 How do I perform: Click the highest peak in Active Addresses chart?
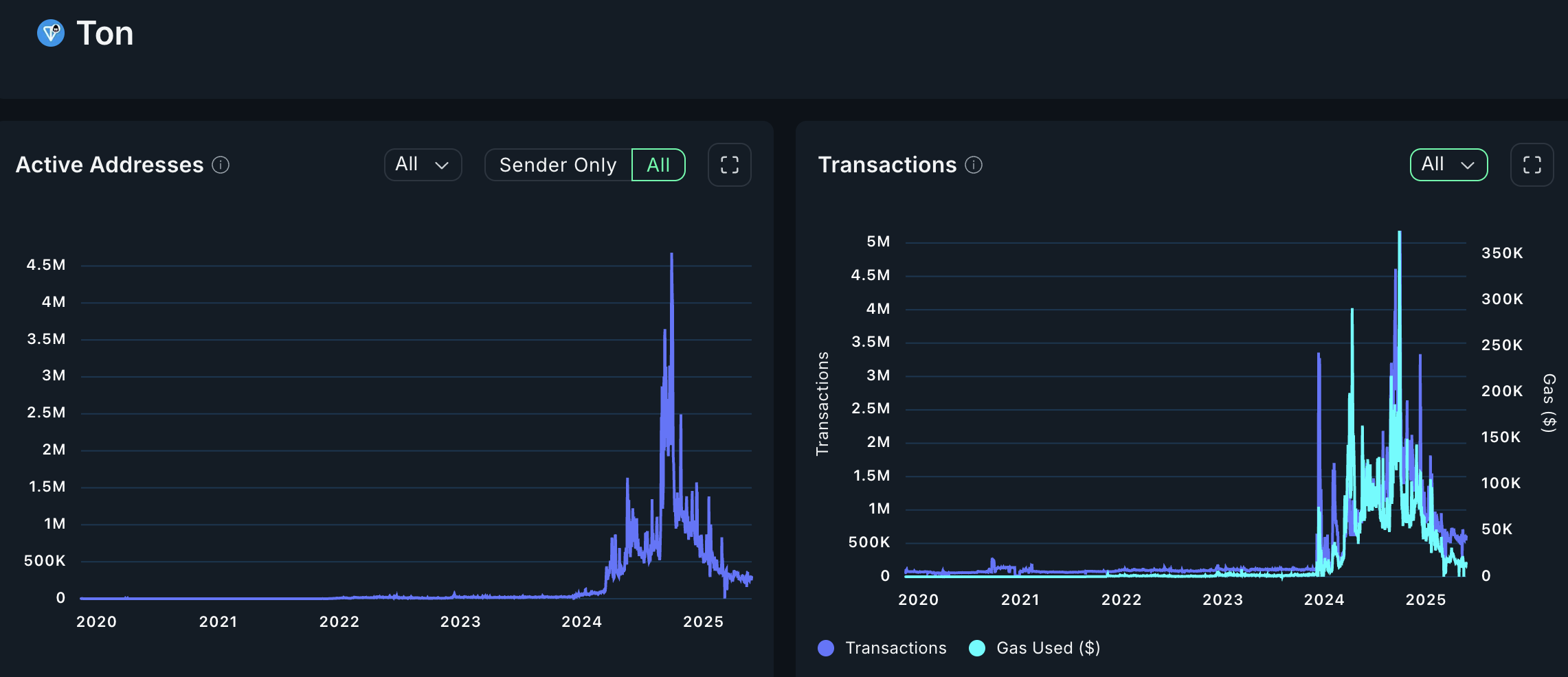[x=671, y=255]
